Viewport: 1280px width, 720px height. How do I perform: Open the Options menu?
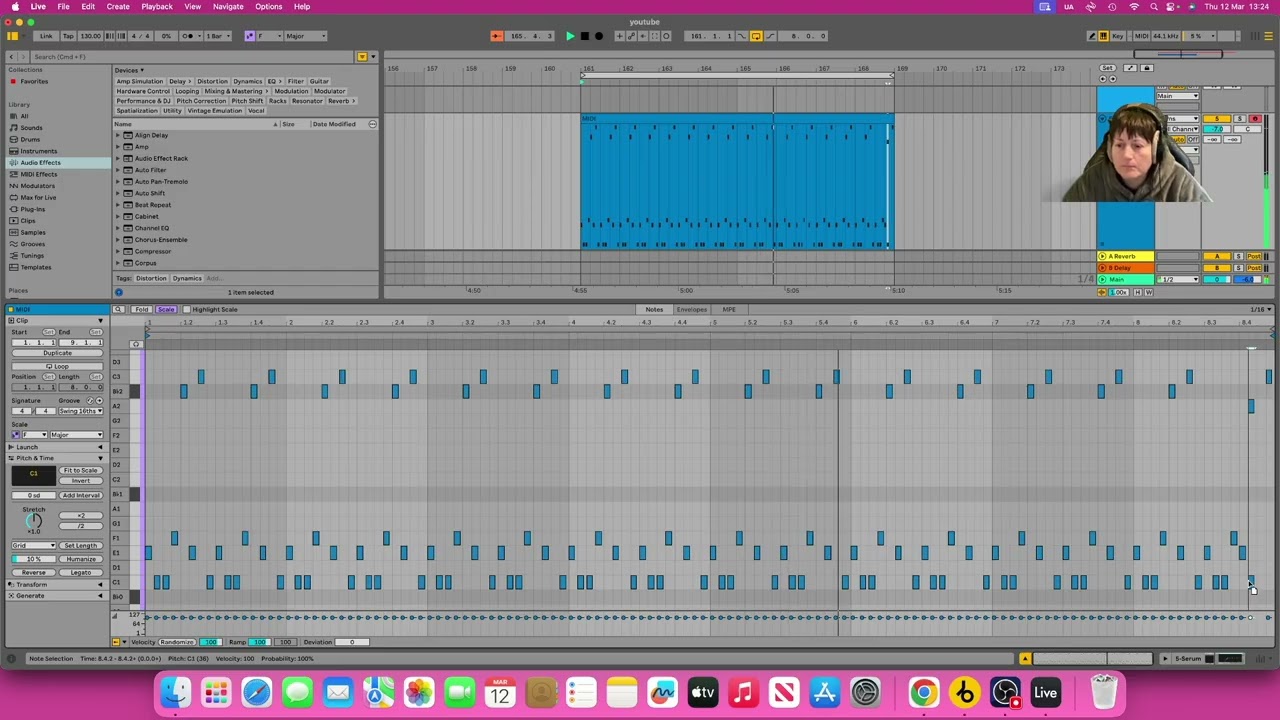[268, 6]
